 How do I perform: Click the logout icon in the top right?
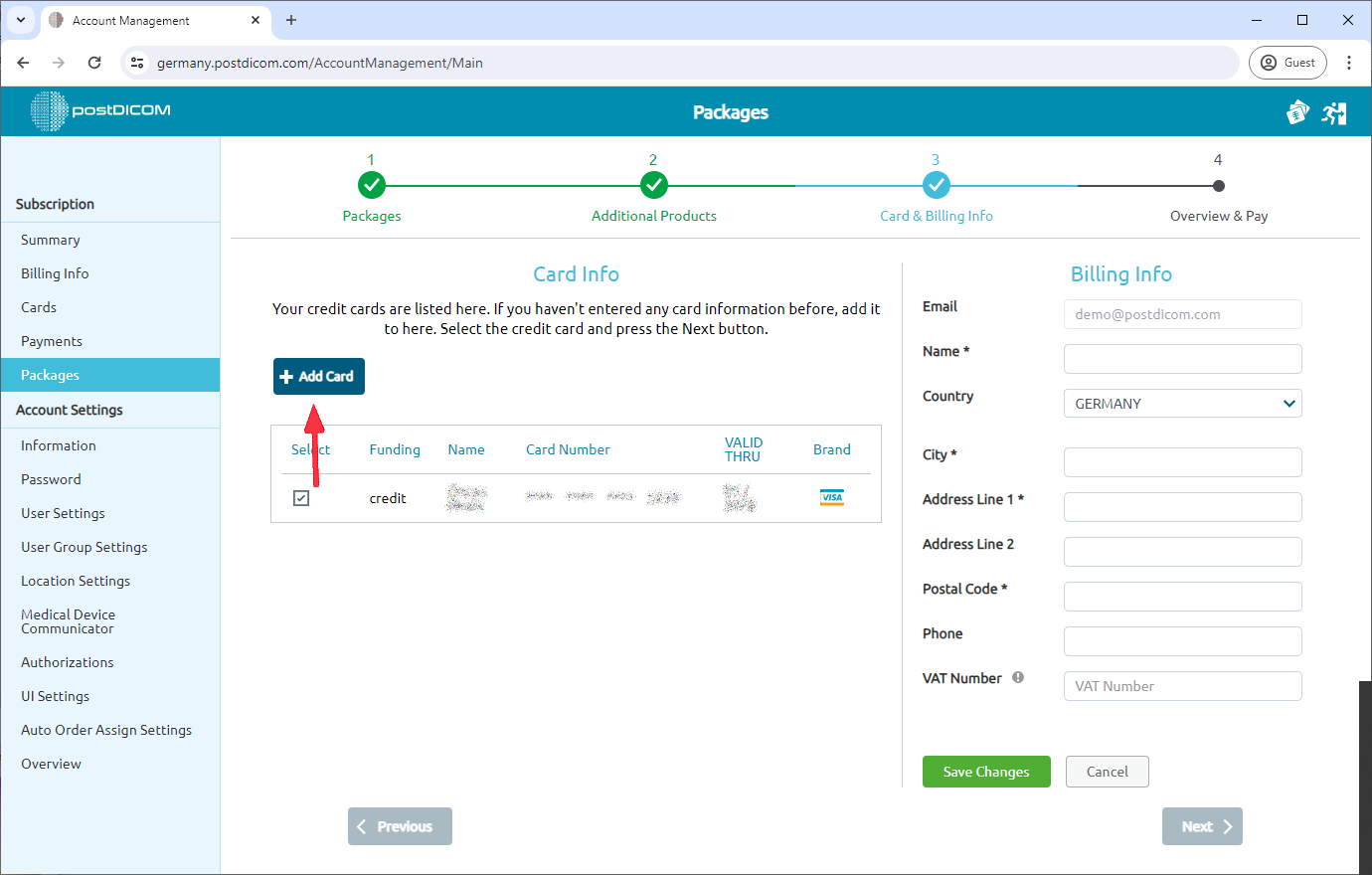[1334, 112]
